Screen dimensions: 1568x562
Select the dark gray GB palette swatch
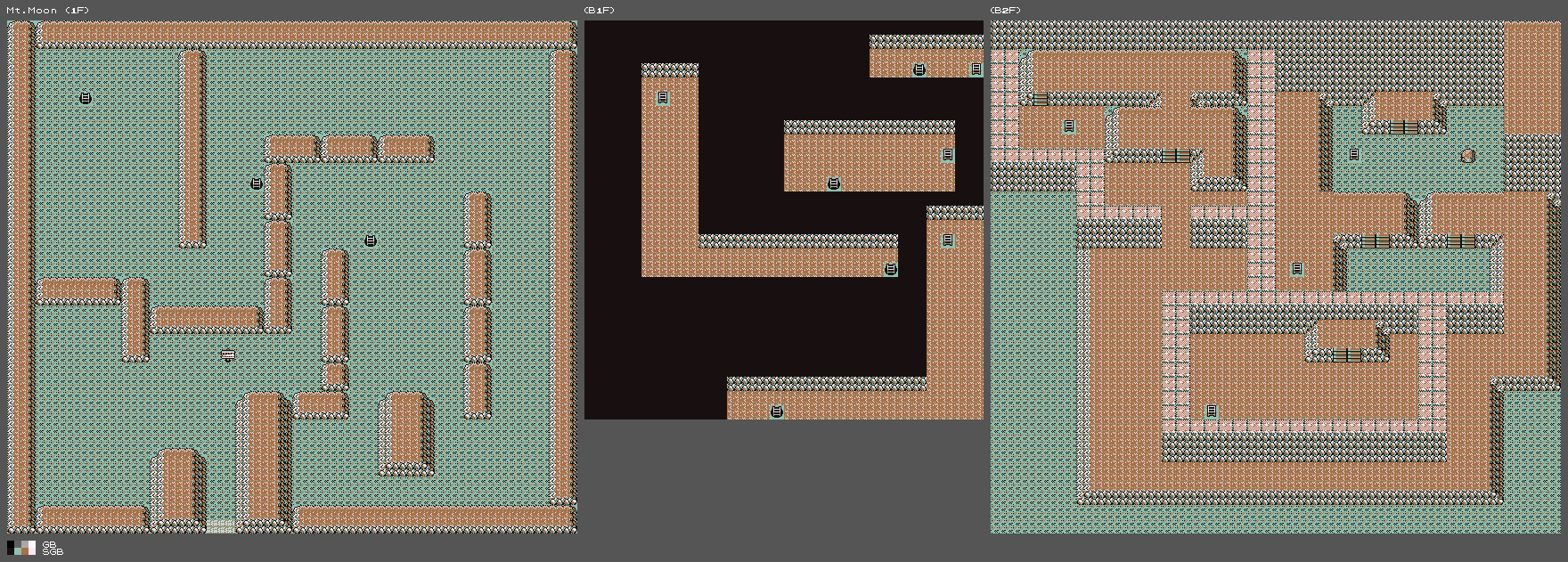[17, 544]
